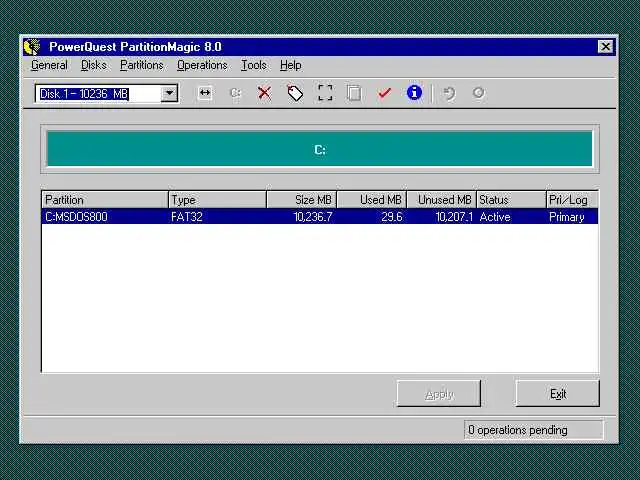The width and height of the screenshot is (640, 480).
Task: Click the red checkmark Check partition icon
Action: point(384,93)
